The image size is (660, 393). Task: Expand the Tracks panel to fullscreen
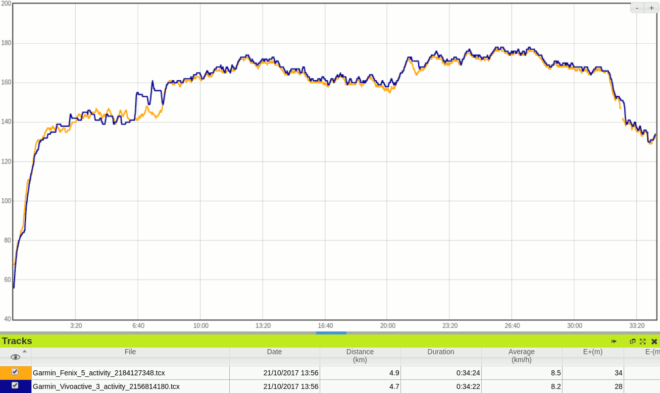(x=642, y=341)
